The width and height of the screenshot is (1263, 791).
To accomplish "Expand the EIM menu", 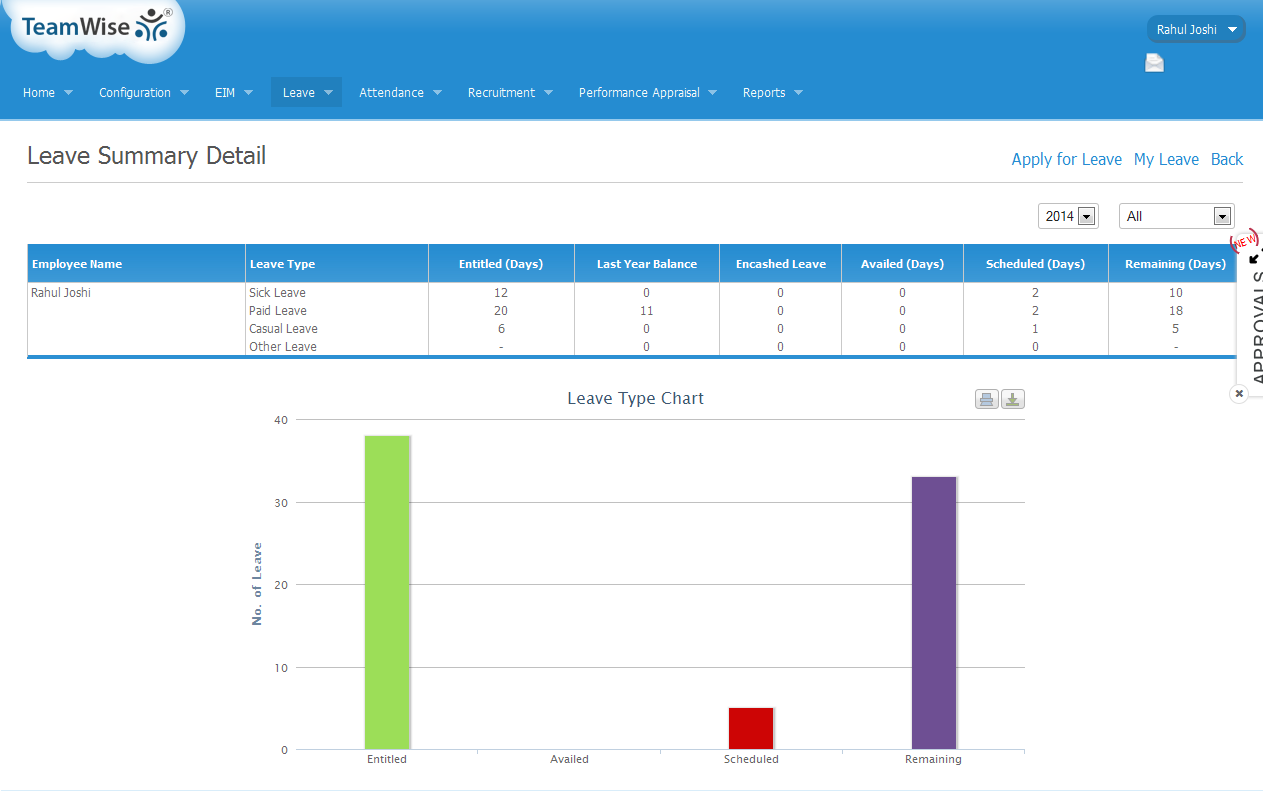I will [234, 93].
